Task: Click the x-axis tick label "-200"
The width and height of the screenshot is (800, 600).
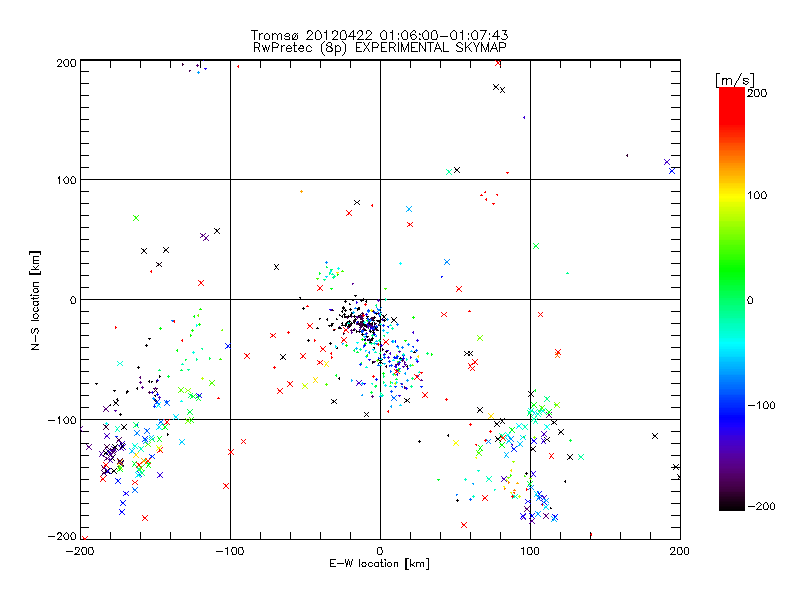Action: click(x=80, y=552)
